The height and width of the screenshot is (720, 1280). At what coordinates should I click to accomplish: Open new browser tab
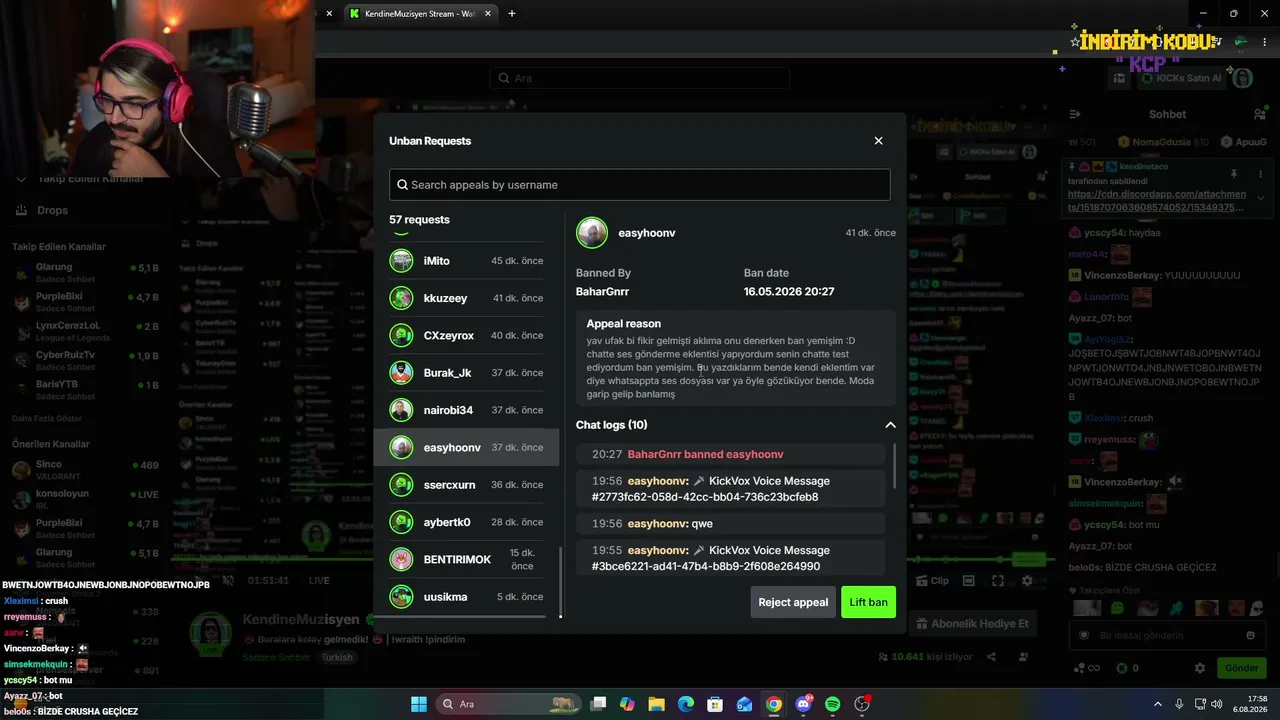[x=512, y=13]
